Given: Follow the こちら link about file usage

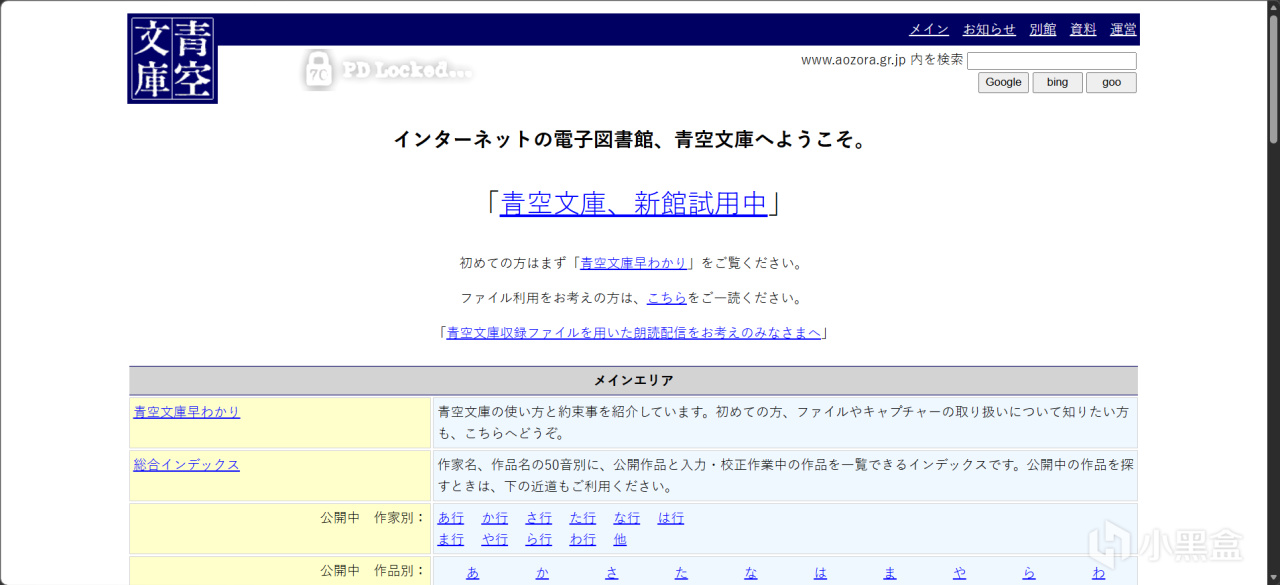Looking at the screenshot, I should (x=667, y=298).
